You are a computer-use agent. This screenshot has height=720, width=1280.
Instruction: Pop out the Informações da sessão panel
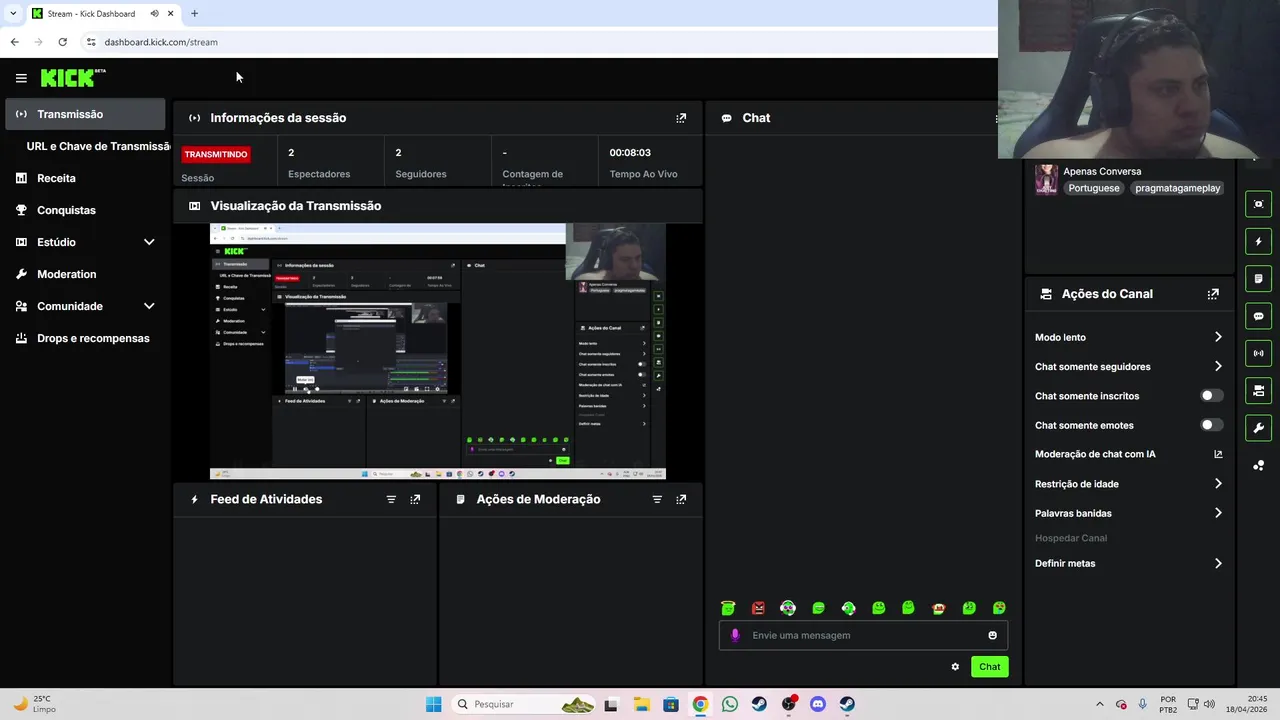[681, 118]
